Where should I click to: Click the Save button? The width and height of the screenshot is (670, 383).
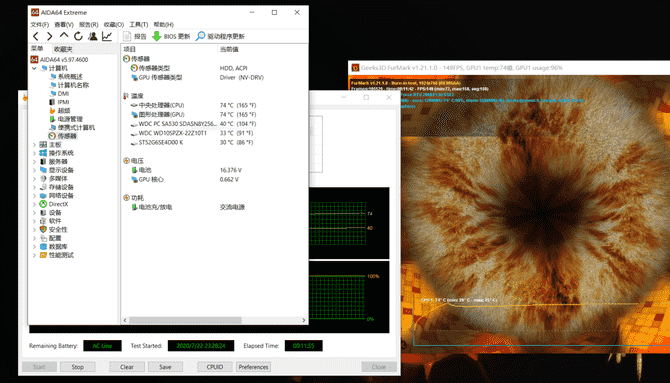tap(165, 367)
